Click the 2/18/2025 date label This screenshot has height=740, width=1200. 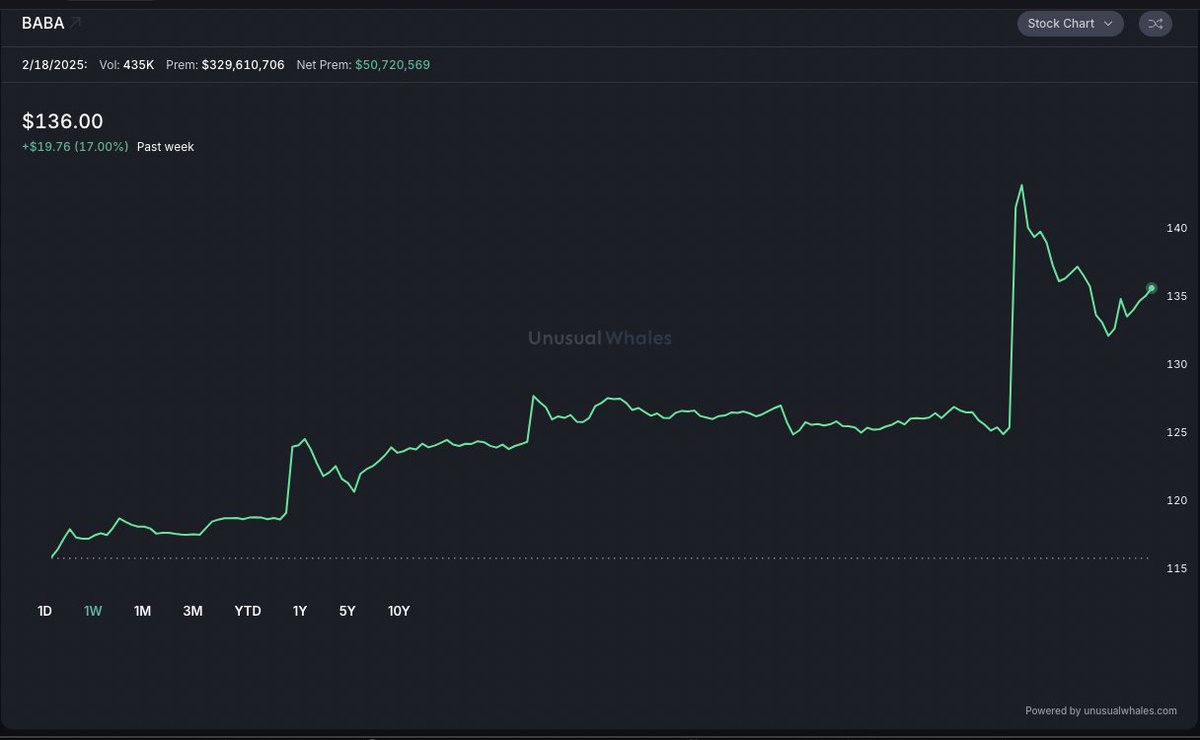(54, 65)
